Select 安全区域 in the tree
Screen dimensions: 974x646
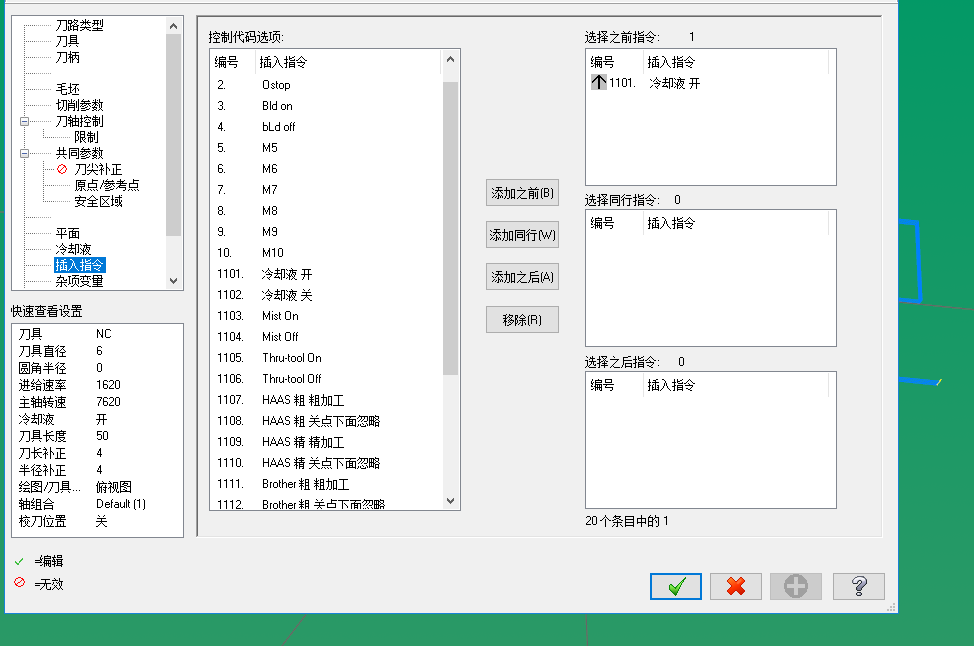(98, 201)
